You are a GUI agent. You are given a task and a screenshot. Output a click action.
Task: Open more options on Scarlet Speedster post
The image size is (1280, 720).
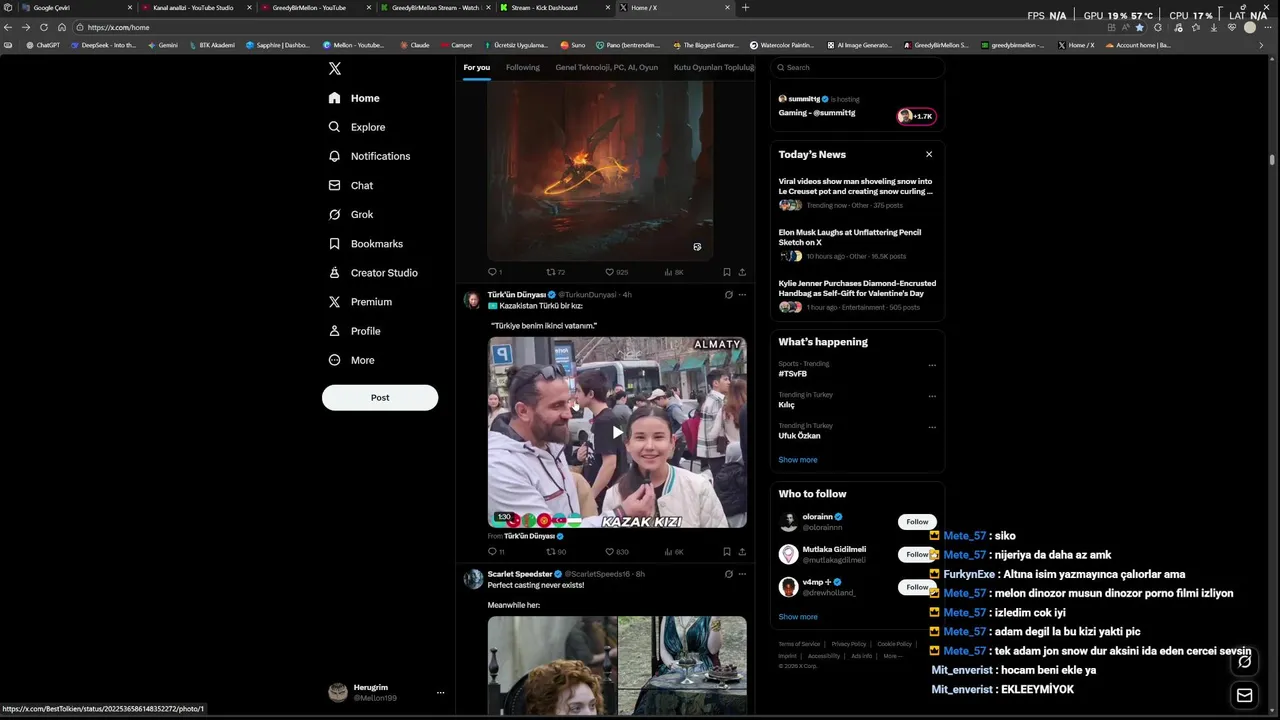[x=742, y=574]
